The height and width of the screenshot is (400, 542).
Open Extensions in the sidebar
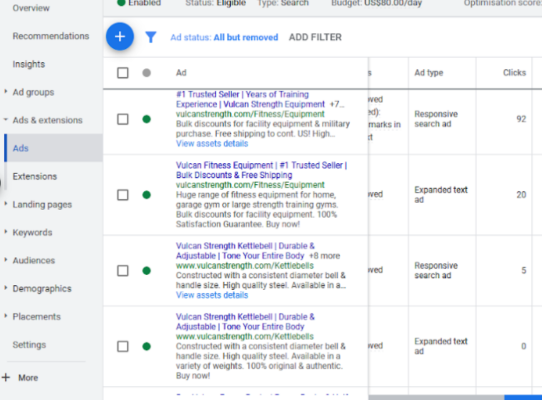35,176
